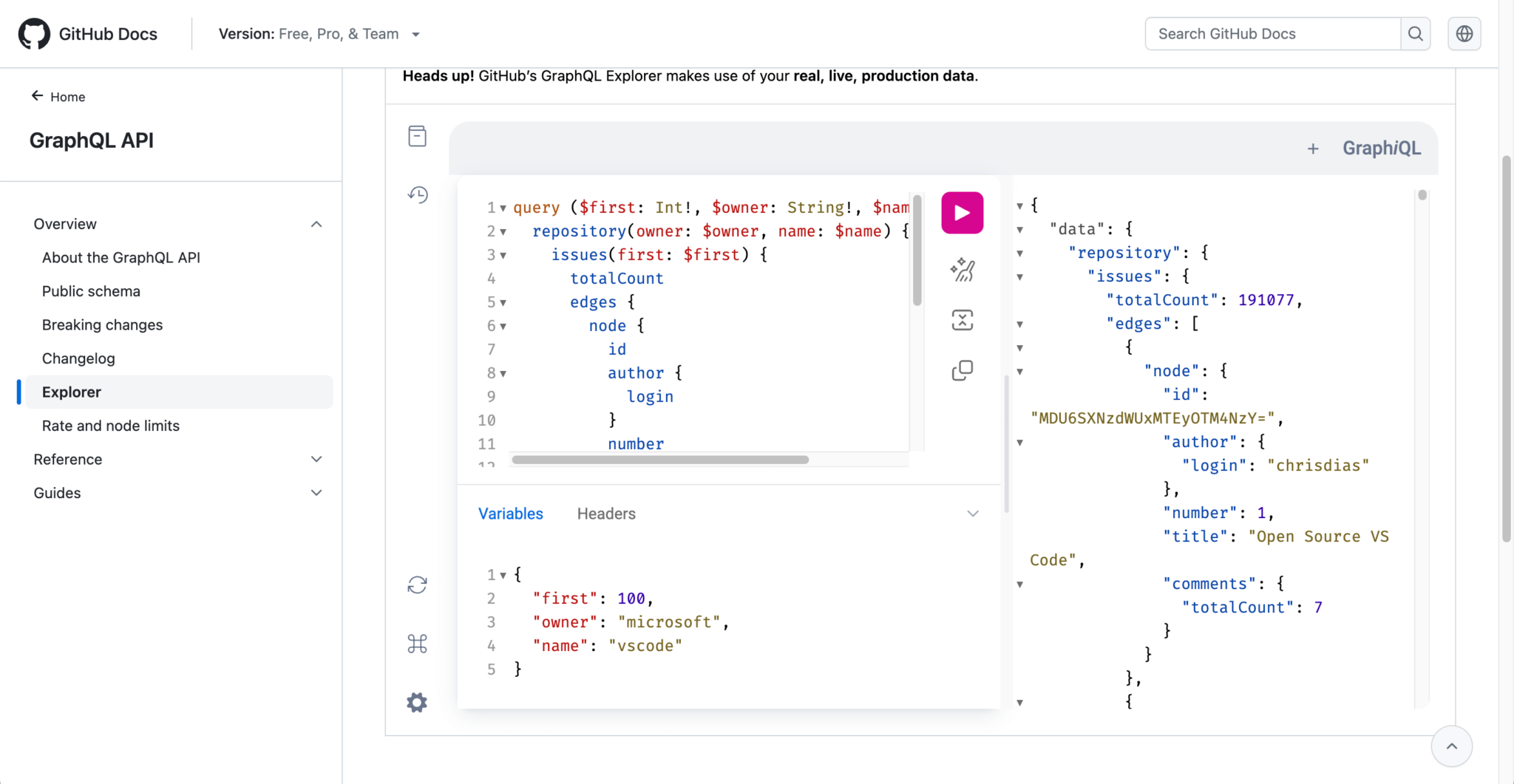Open the Public schema page

tap(91, 291)
